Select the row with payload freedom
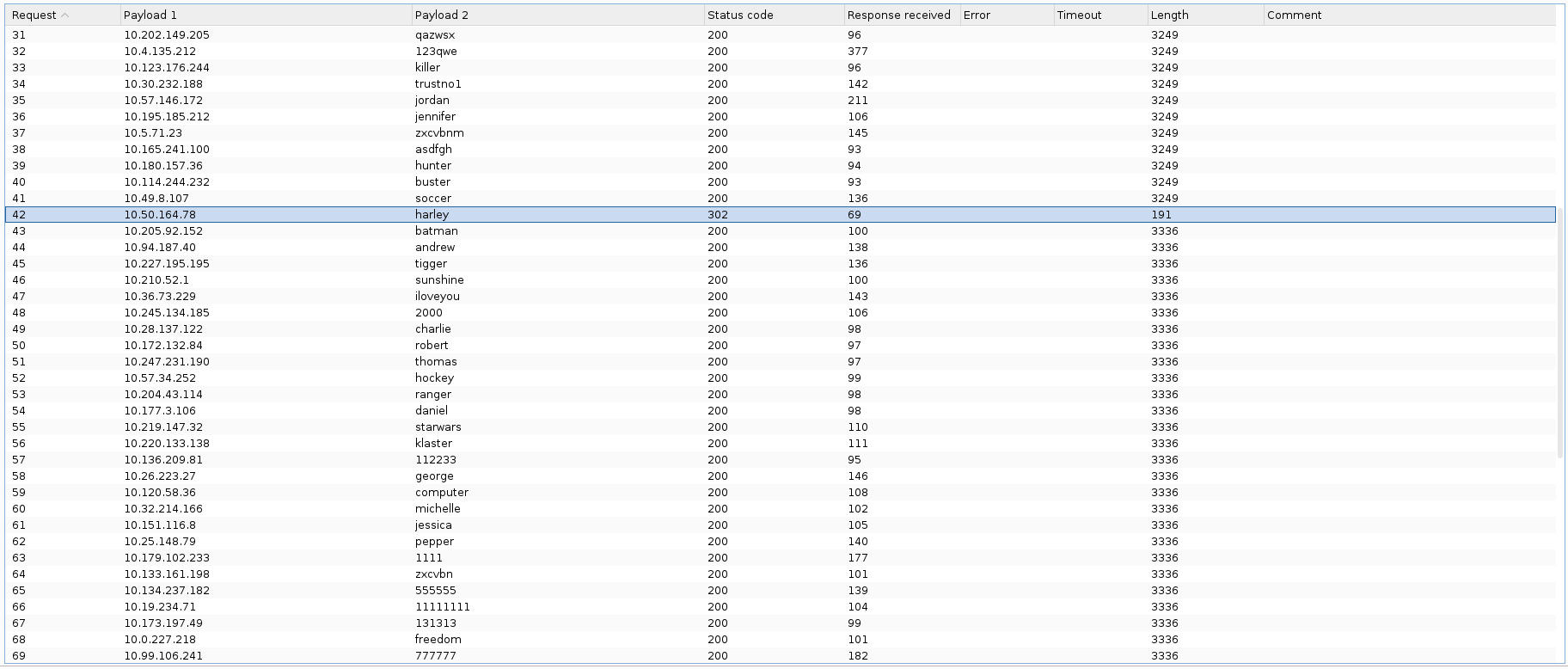Viewport: 1568px width, 669px height. [438, 640]
